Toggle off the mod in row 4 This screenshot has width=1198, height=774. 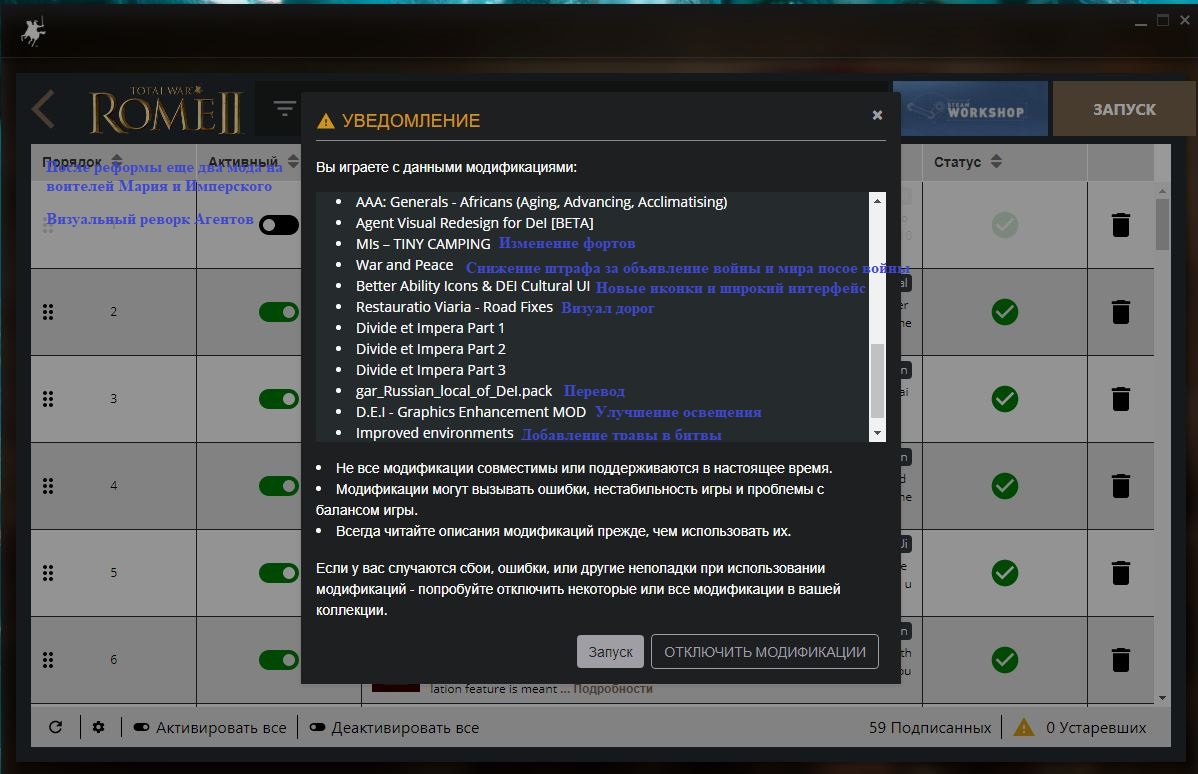pos(279,486)
